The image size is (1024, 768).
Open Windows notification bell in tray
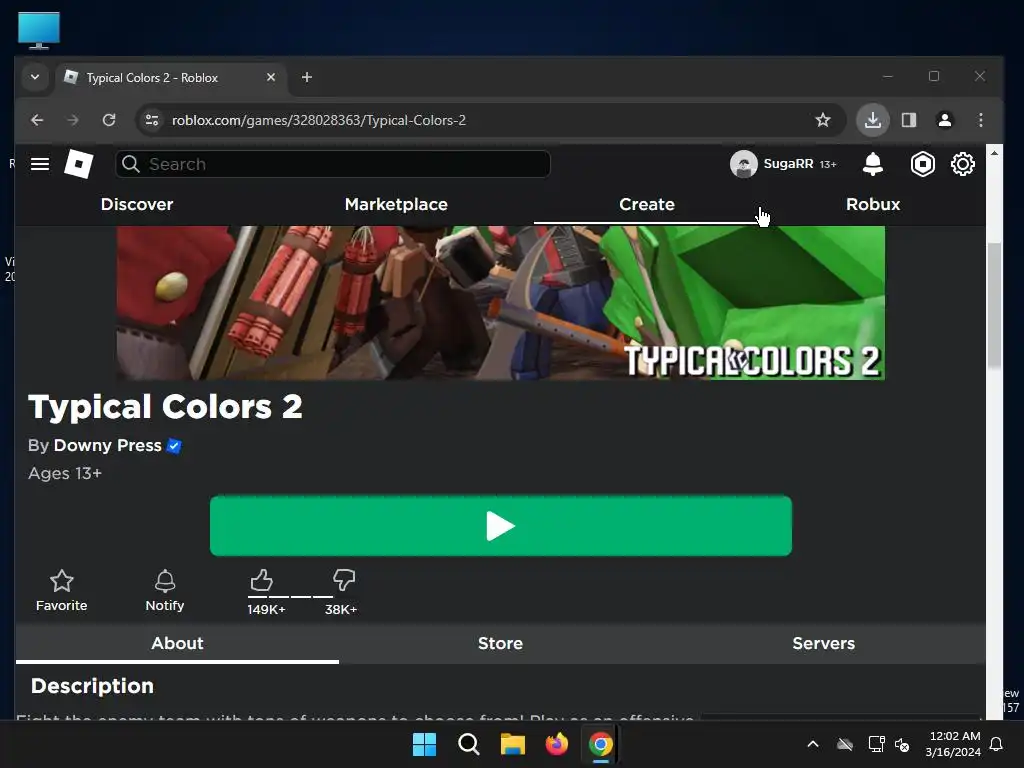click(997, 744)
